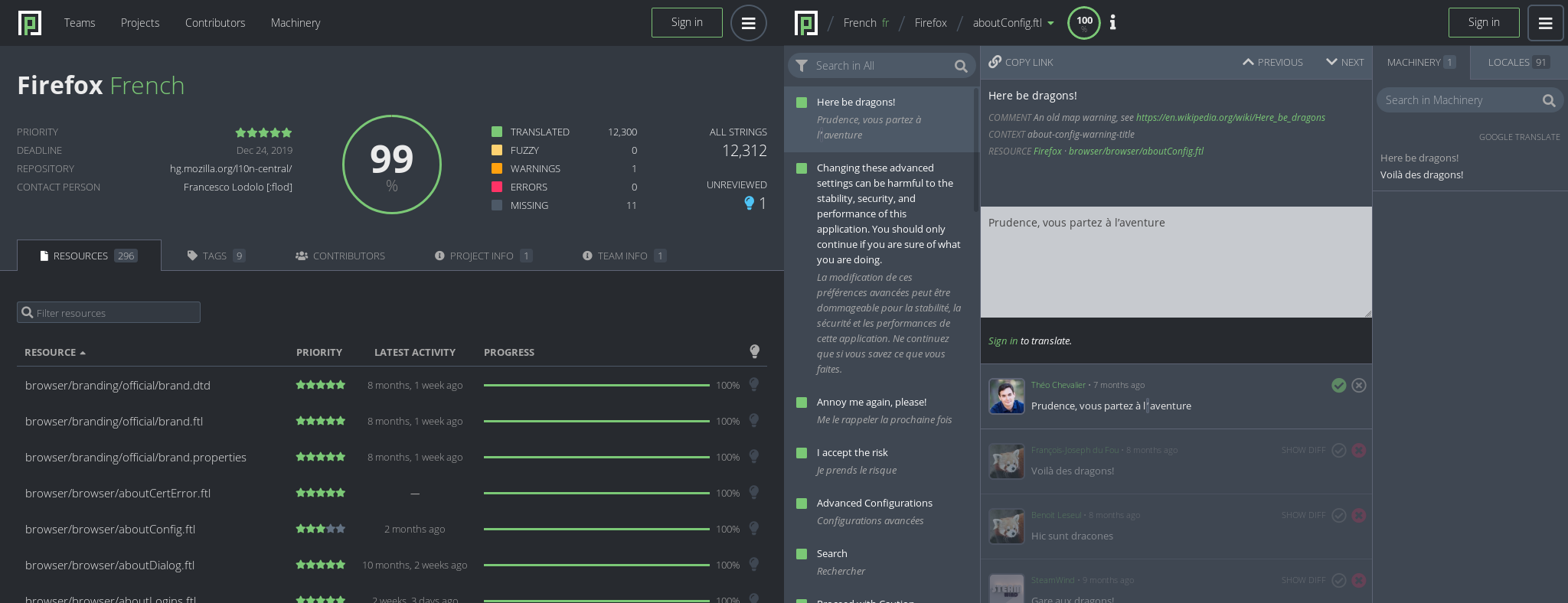Open Here_be_dragons Wikipedia link
Screen dimensions: 1568x603
[x=1230, y=118]
